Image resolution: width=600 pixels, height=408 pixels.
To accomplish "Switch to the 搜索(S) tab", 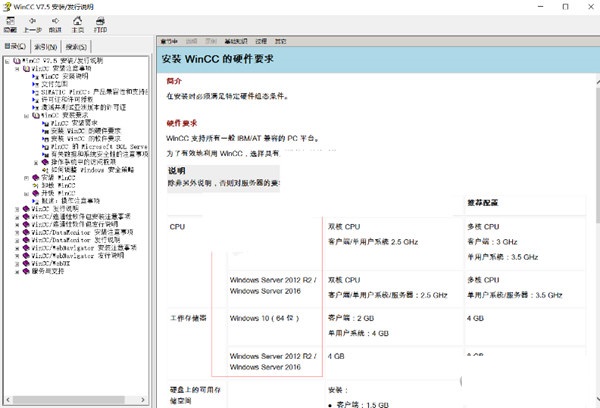I will click(76, 46).
